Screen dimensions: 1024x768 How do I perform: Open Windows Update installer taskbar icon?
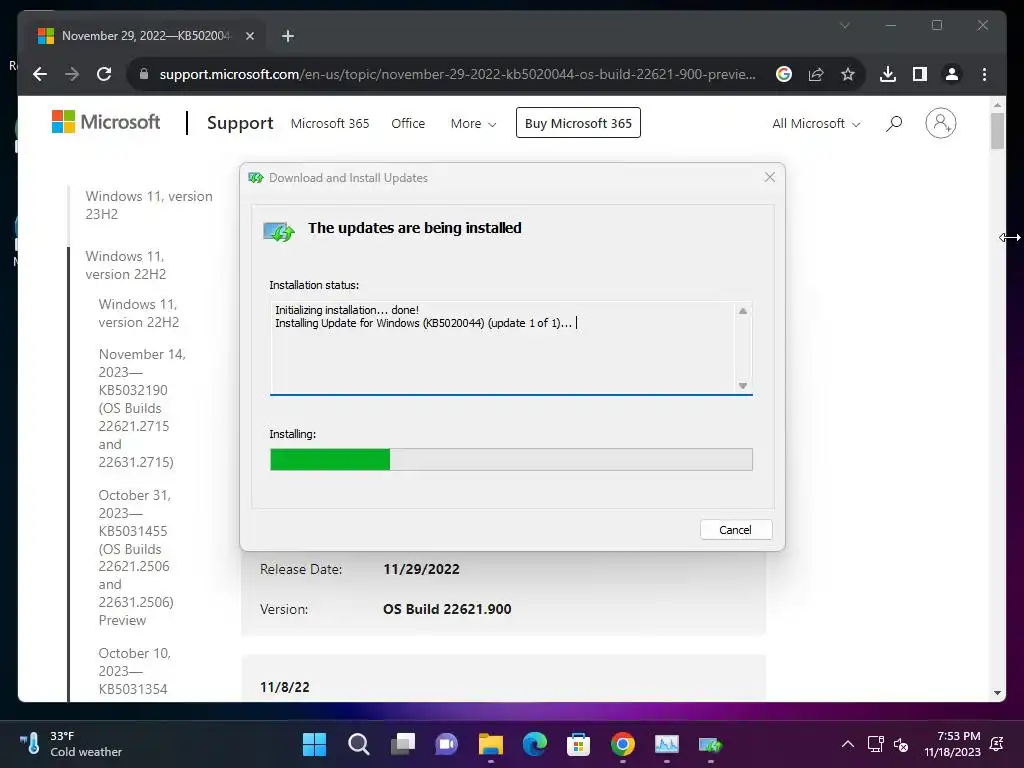[x=711, y=744]
